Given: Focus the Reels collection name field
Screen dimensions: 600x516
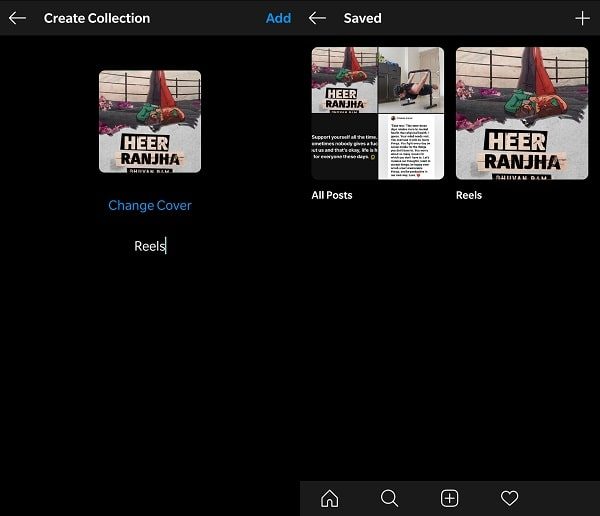Looking at the screenshot, I should [150, 246].
